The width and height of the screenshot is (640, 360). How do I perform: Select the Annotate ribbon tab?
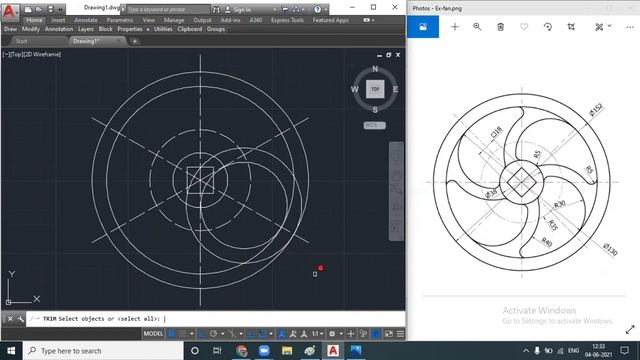coord(86,20)
